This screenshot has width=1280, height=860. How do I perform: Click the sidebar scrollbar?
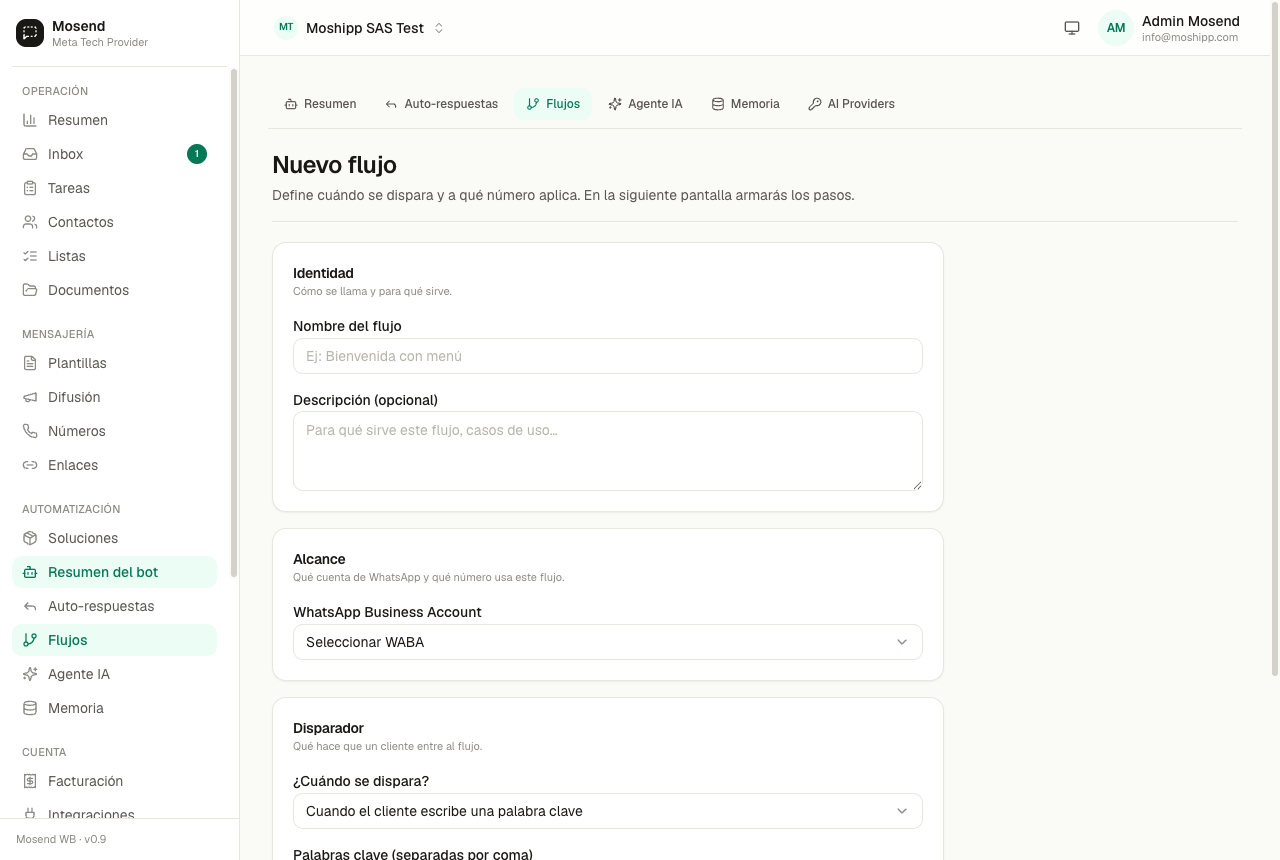click(234, 322)
